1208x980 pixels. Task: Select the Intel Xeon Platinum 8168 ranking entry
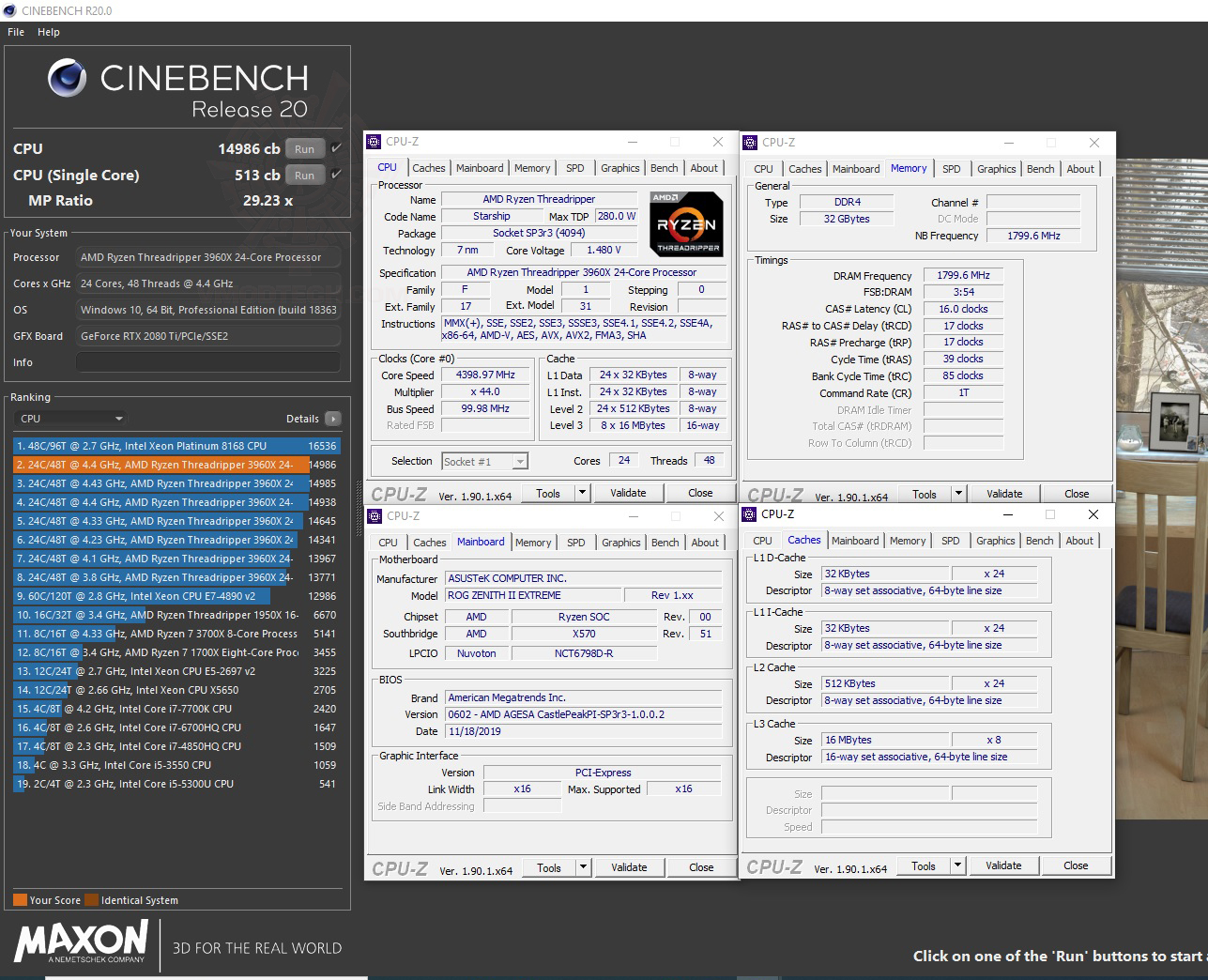(x=160, y=445)
